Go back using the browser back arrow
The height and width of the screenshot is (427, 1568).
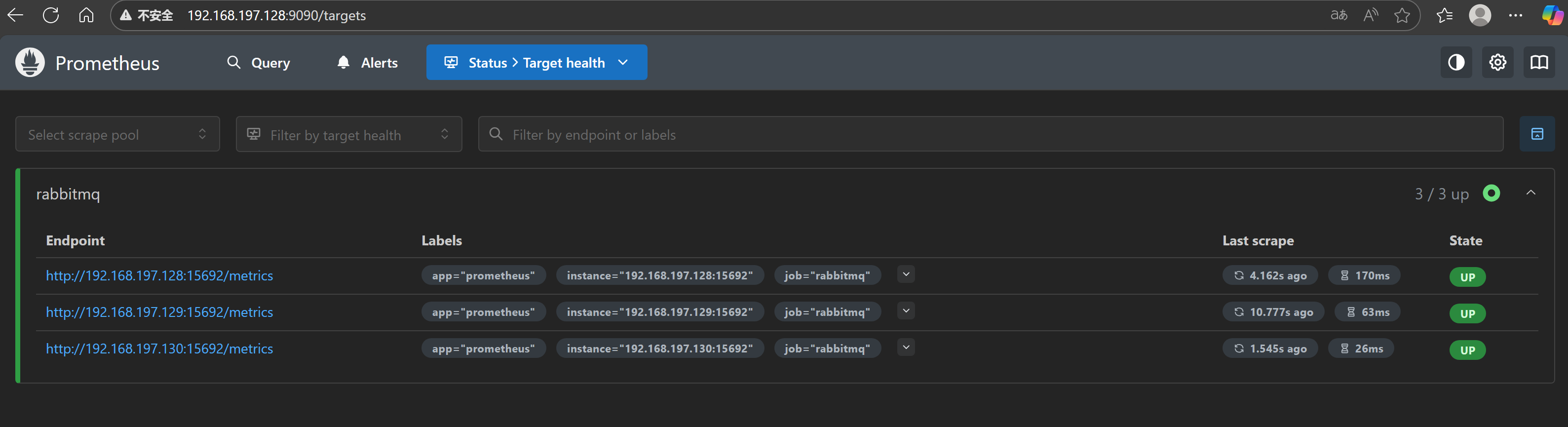tap(15, 15)
